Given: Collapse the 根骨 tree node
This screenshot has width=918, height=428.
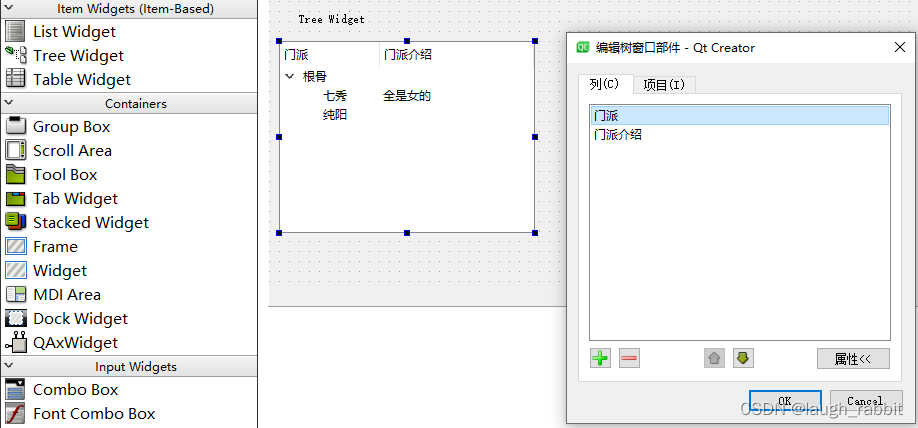Looking at the screenshot, I should pyautogui.click(x=289, y=76).
